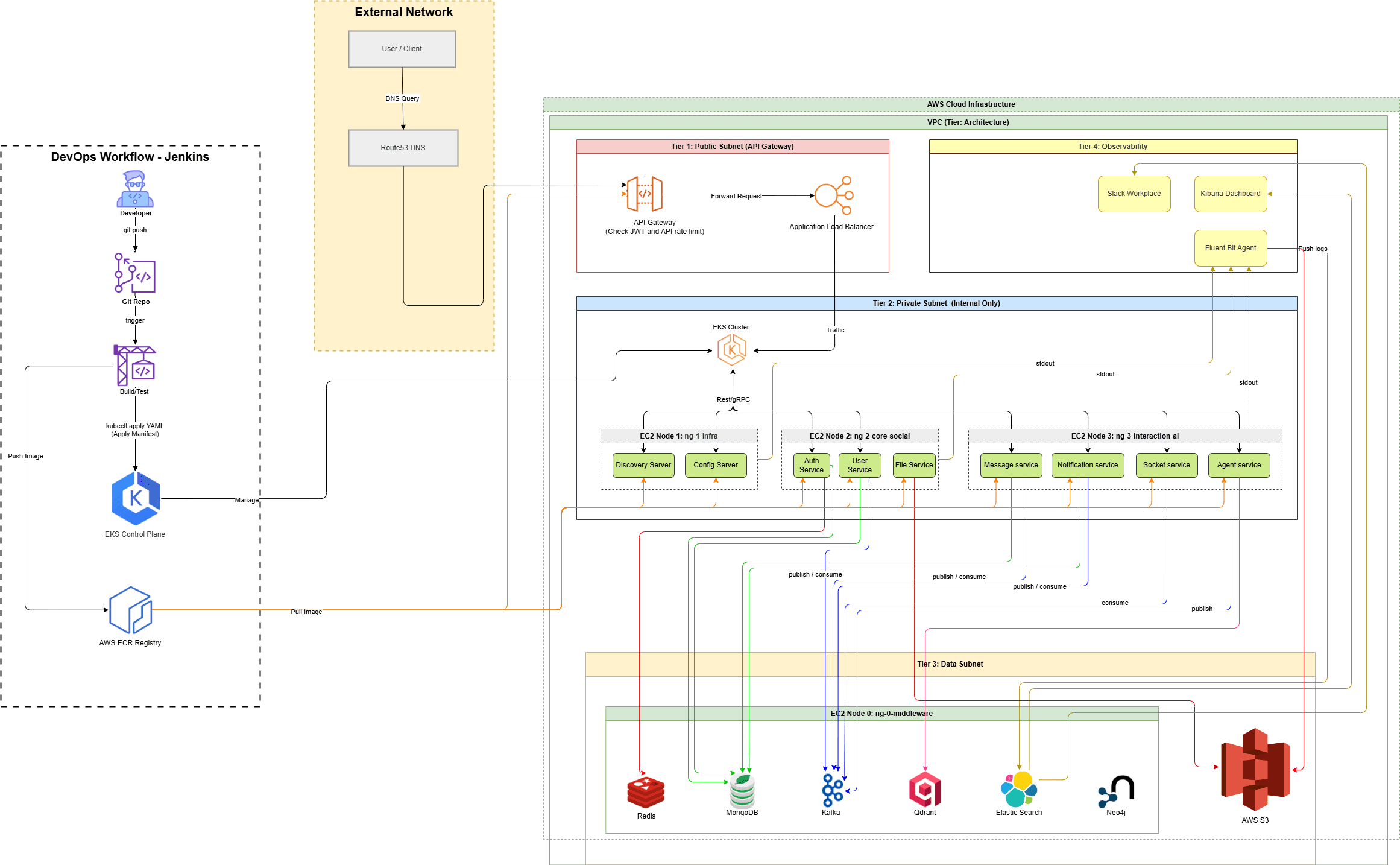Image resolution: width=1400 pixels, height=865 pixels.
Task: Select EC2 Node 2: ng-2-core-social header
Action: click(x=860, y=436)
